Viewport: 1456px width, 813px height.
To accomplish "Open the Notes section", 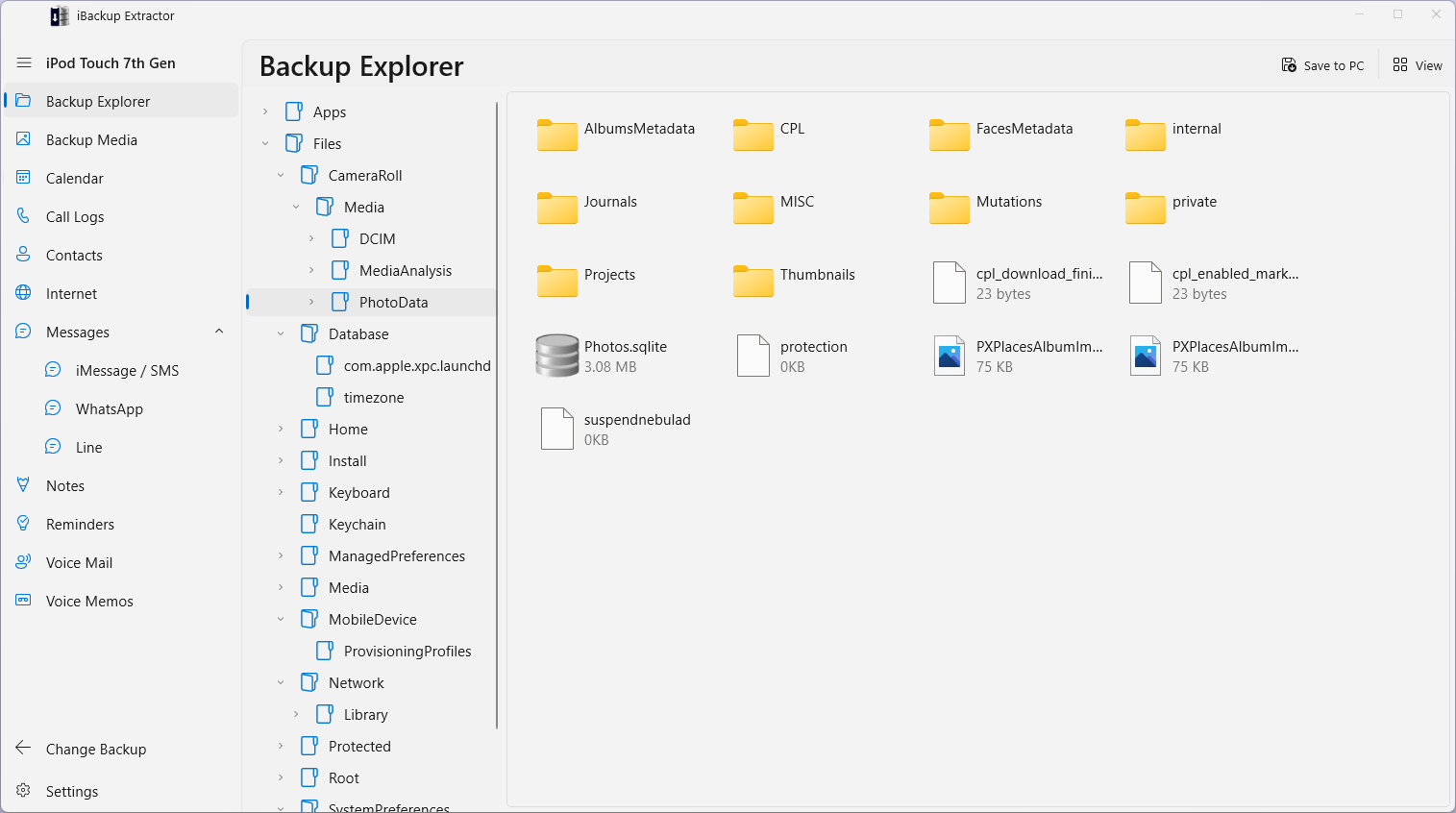I will click(x=63, y=485).
